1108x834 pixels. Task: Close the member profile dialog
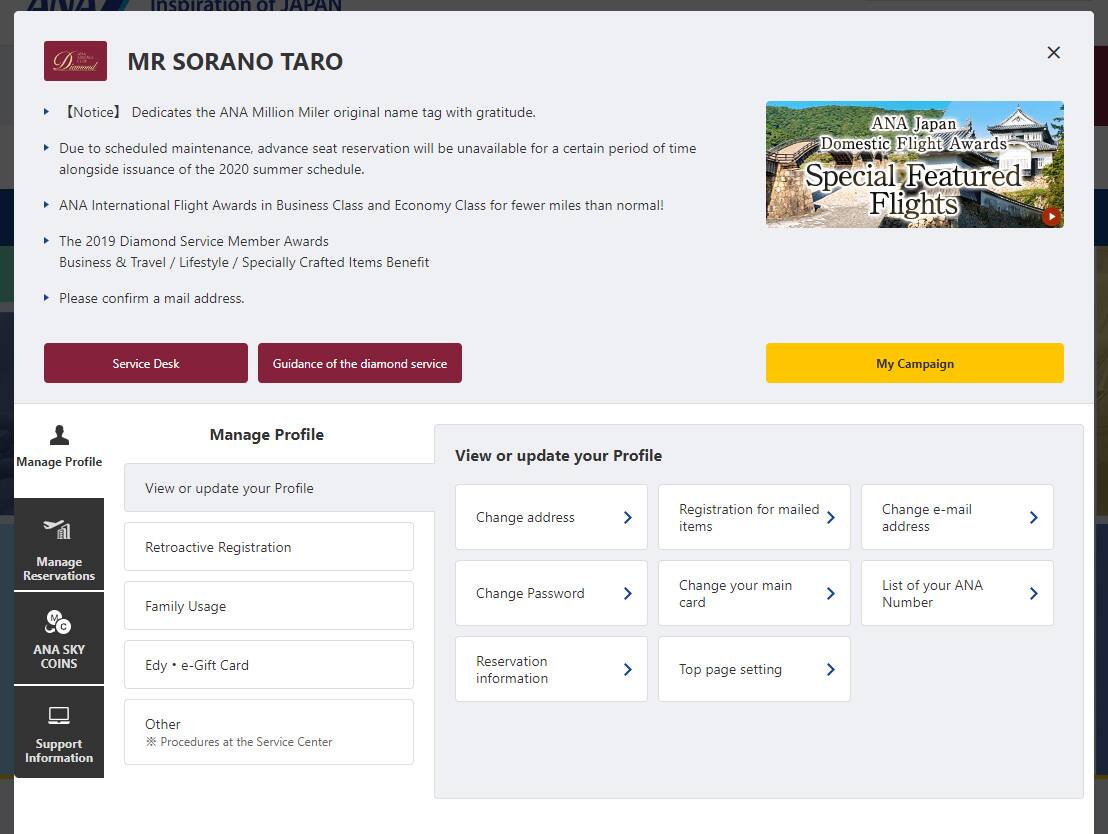(1054, 52)
